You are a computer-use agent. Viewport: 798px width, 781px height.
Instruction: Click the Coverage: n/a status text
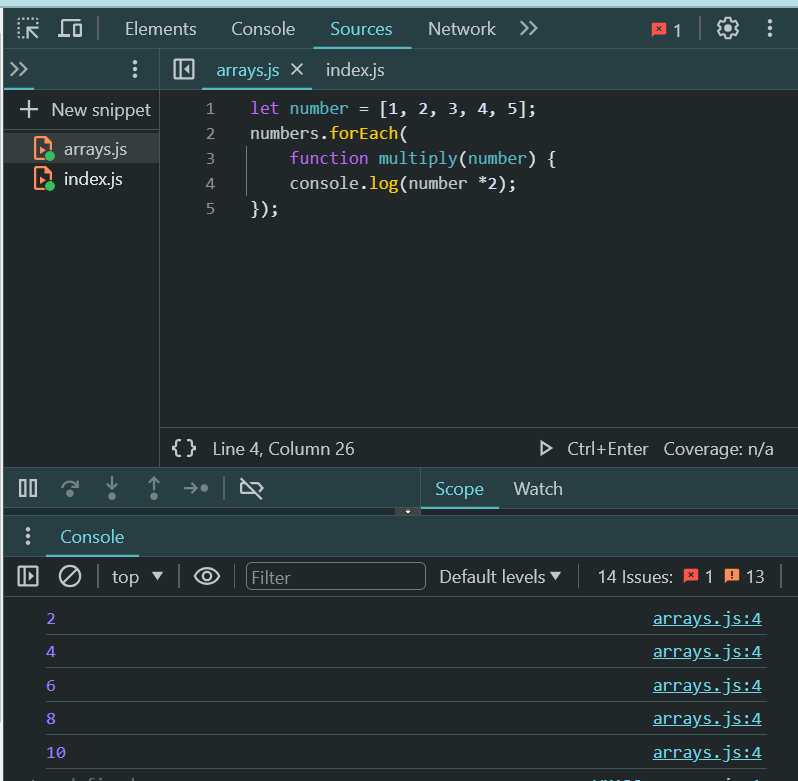[x=718, y=449]
